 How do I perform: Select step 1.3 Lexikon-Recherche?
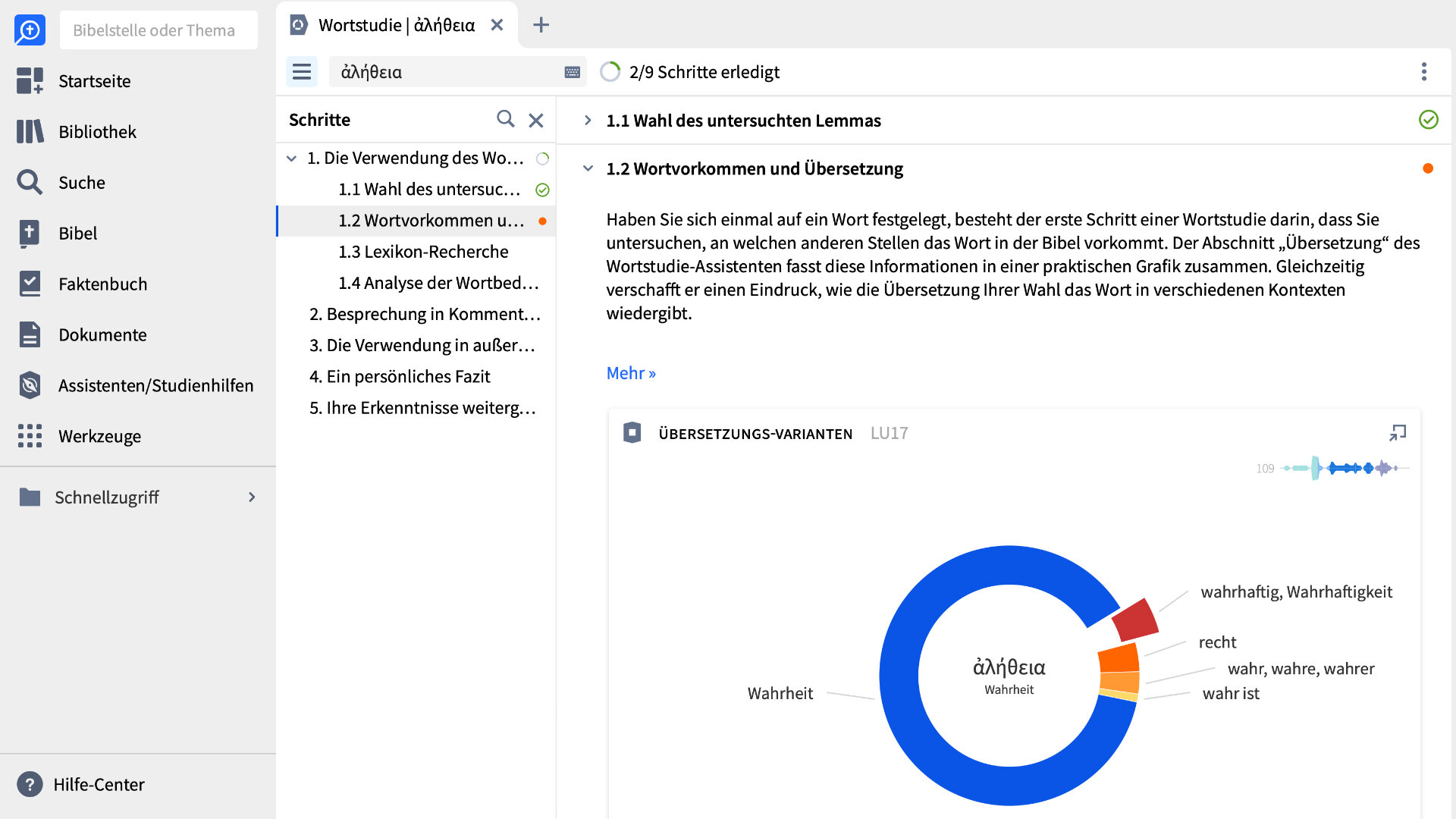click(423, 252)
